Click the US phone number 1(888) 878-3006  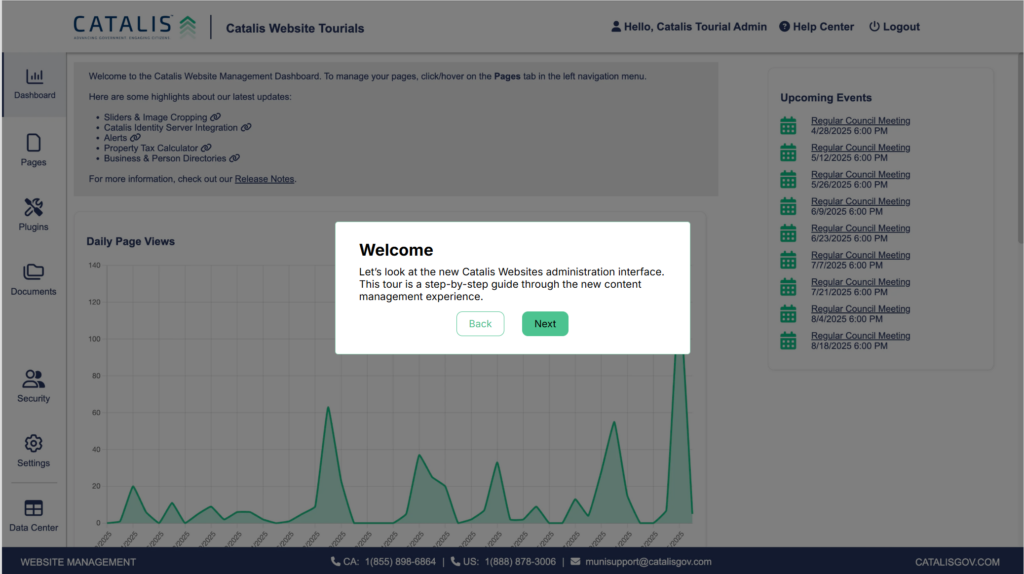click(x=520, y=562)
